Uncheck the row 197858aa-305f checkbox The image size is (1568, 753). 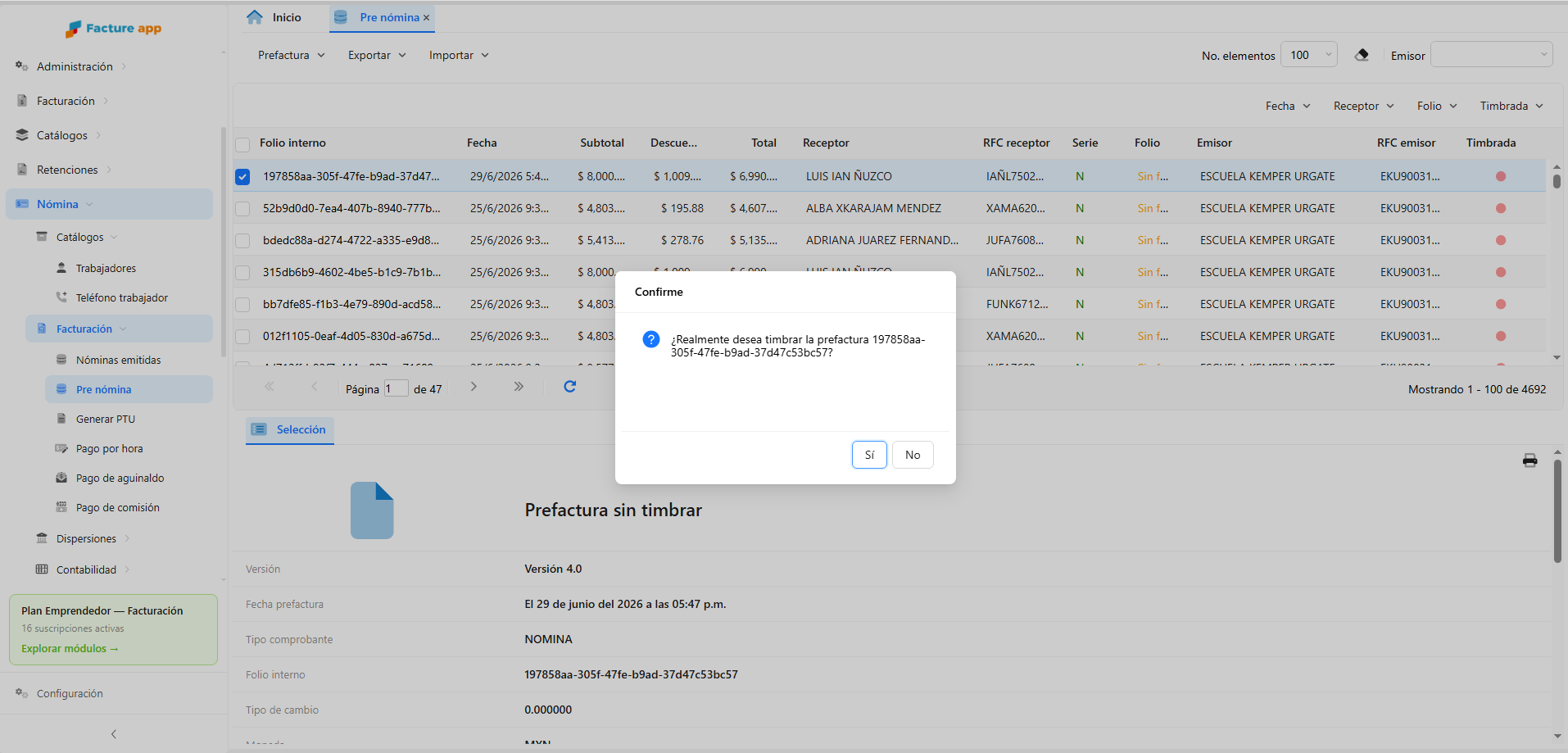tap(242, 176)
